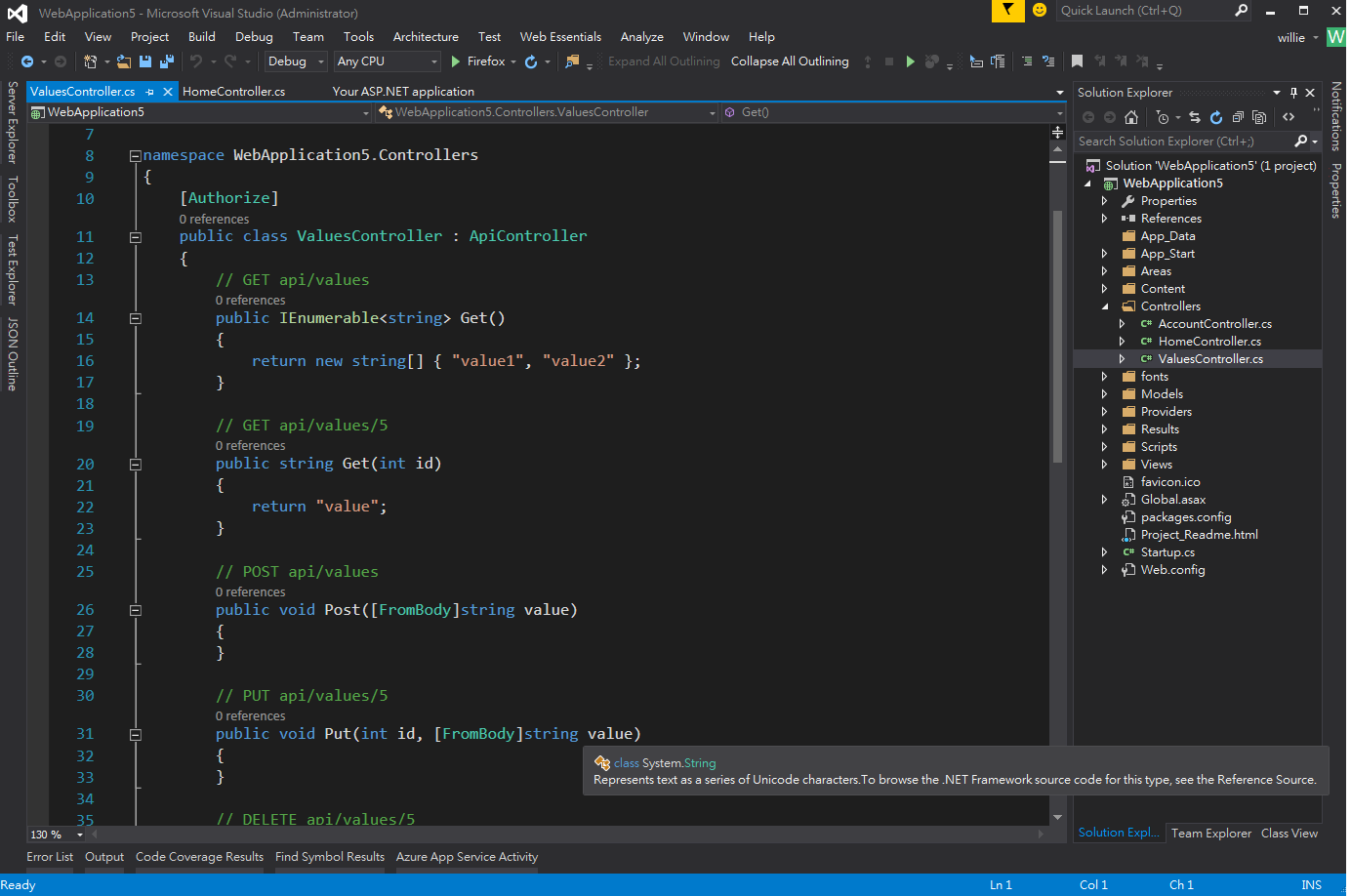The image size is (1351, 896).
Task: Toggle auto-hide pin on Solution Explorer panel
Action: click(x=1293, y=93)
